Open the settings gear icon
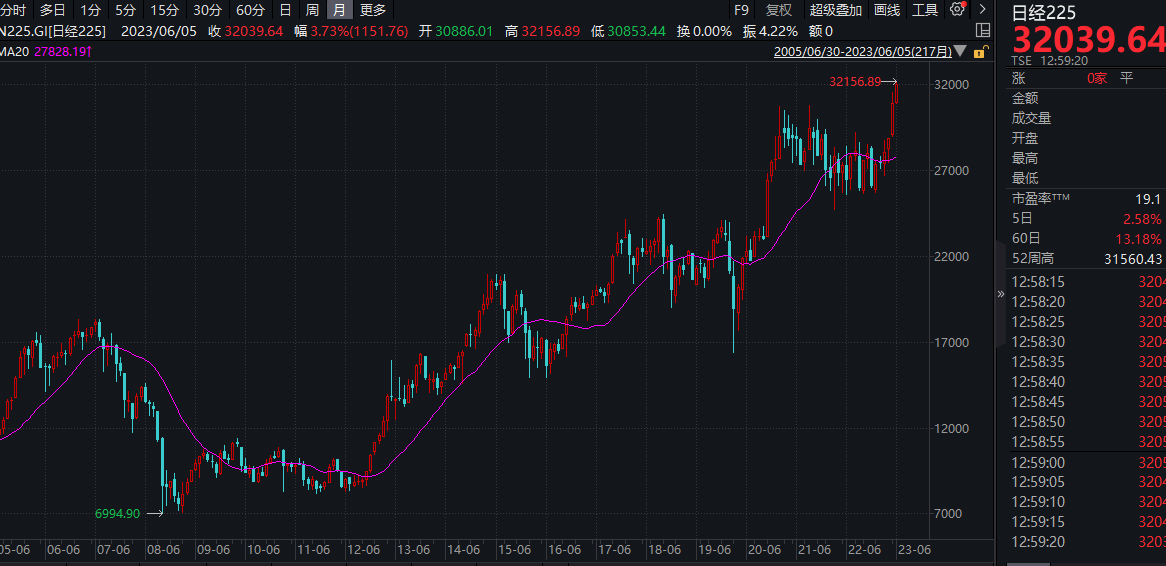Viewport: 1166px width, 566px height. [957, 10]
